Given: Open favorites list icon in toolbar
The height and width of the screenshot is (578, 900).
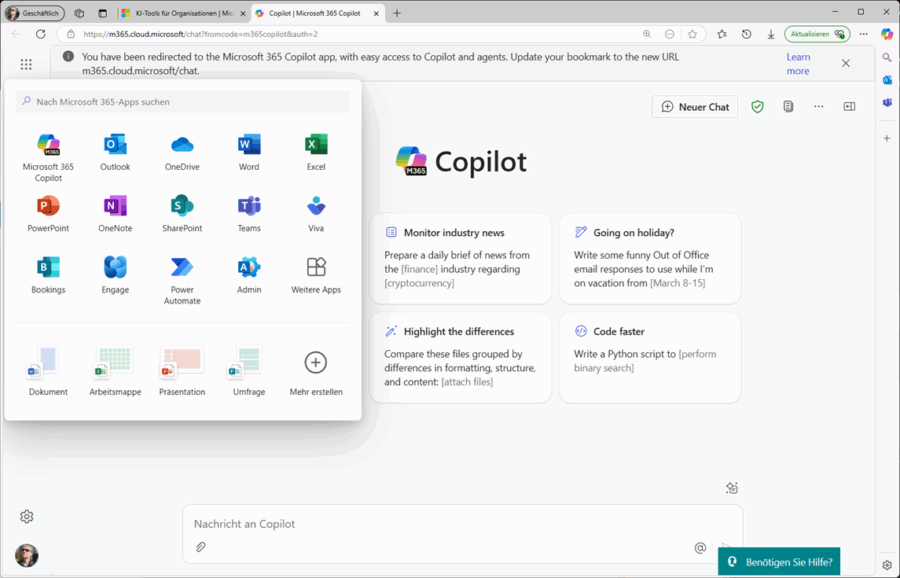Looking at the screenshot, I should pyautogui.click(x=721, y=34).
